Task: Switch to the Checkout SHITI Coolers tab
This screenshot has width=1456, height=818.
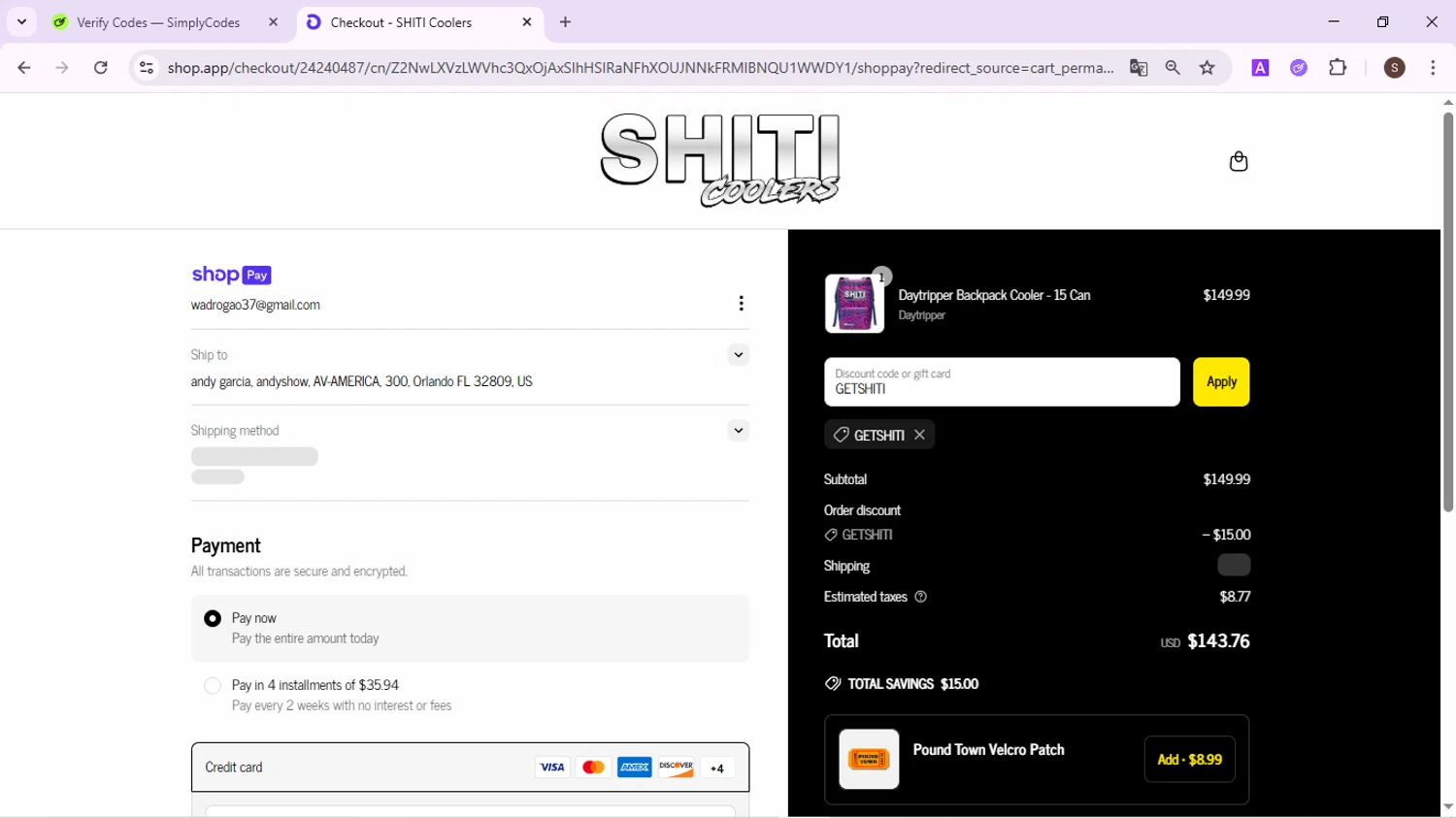Action: (x=401, y=21)
